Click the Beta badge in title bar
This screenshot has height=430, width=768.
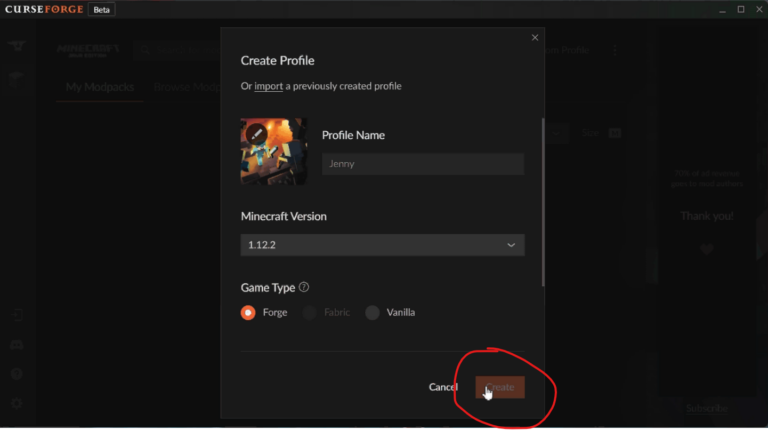(101, 10)
